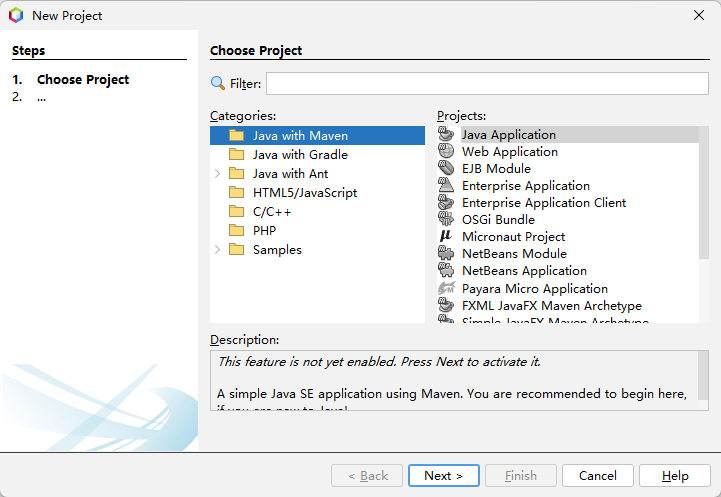Click the FXML JavaFX Maven Archetype icon
This screenshot has width=721, height=497.
446,305
